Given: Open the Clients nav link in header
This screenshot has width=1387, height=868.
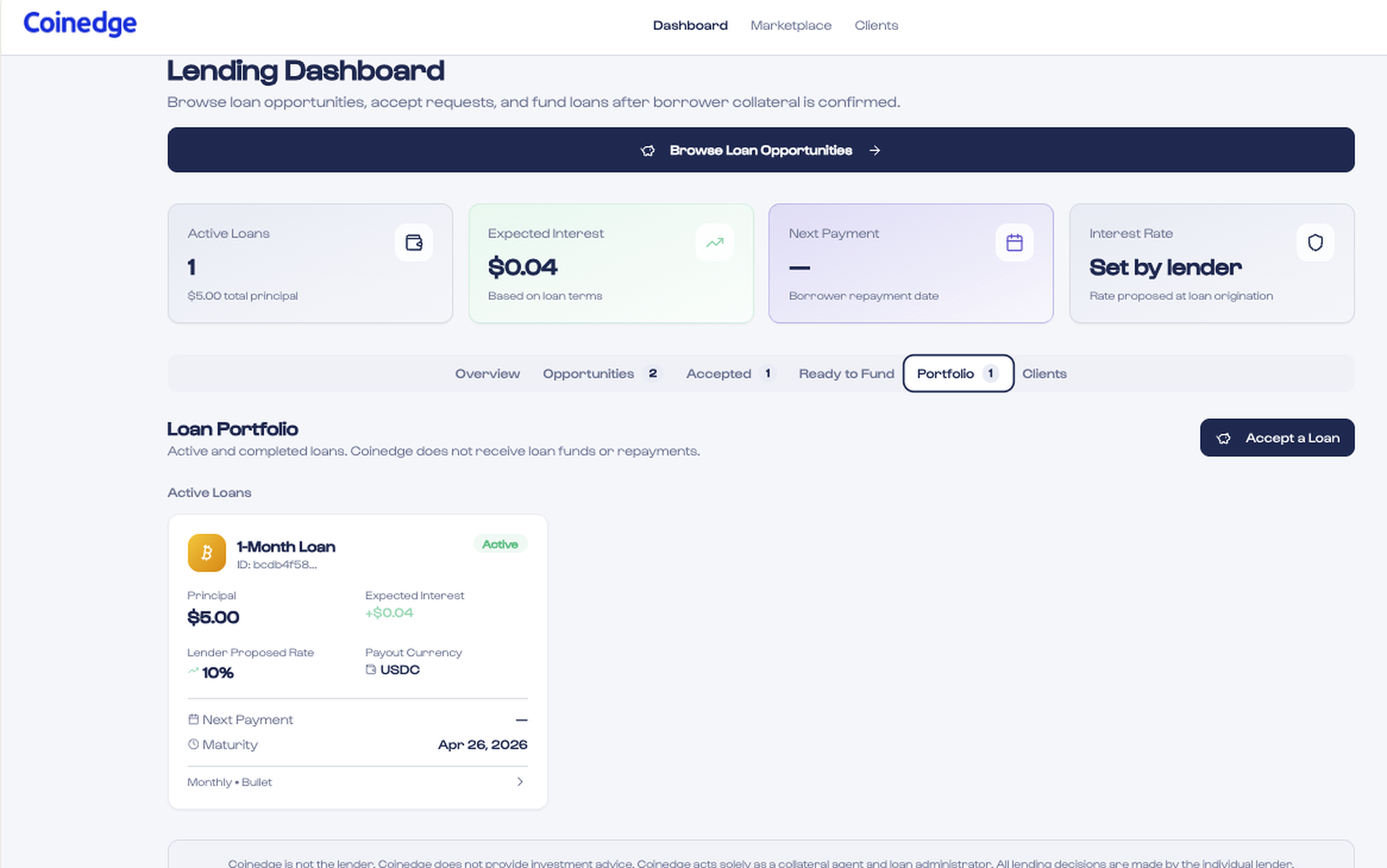Looking at the screenshot, I should tap(876, 25).
